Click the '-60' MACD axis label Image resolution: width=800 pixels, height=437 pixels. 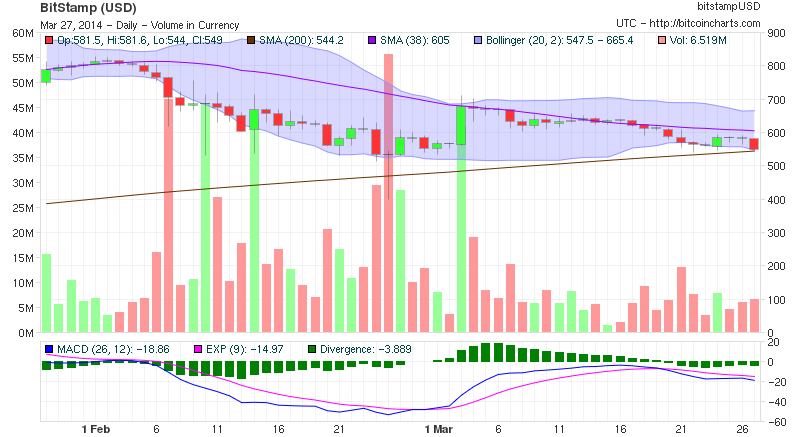pyautogui.click(x=776, y=422)
